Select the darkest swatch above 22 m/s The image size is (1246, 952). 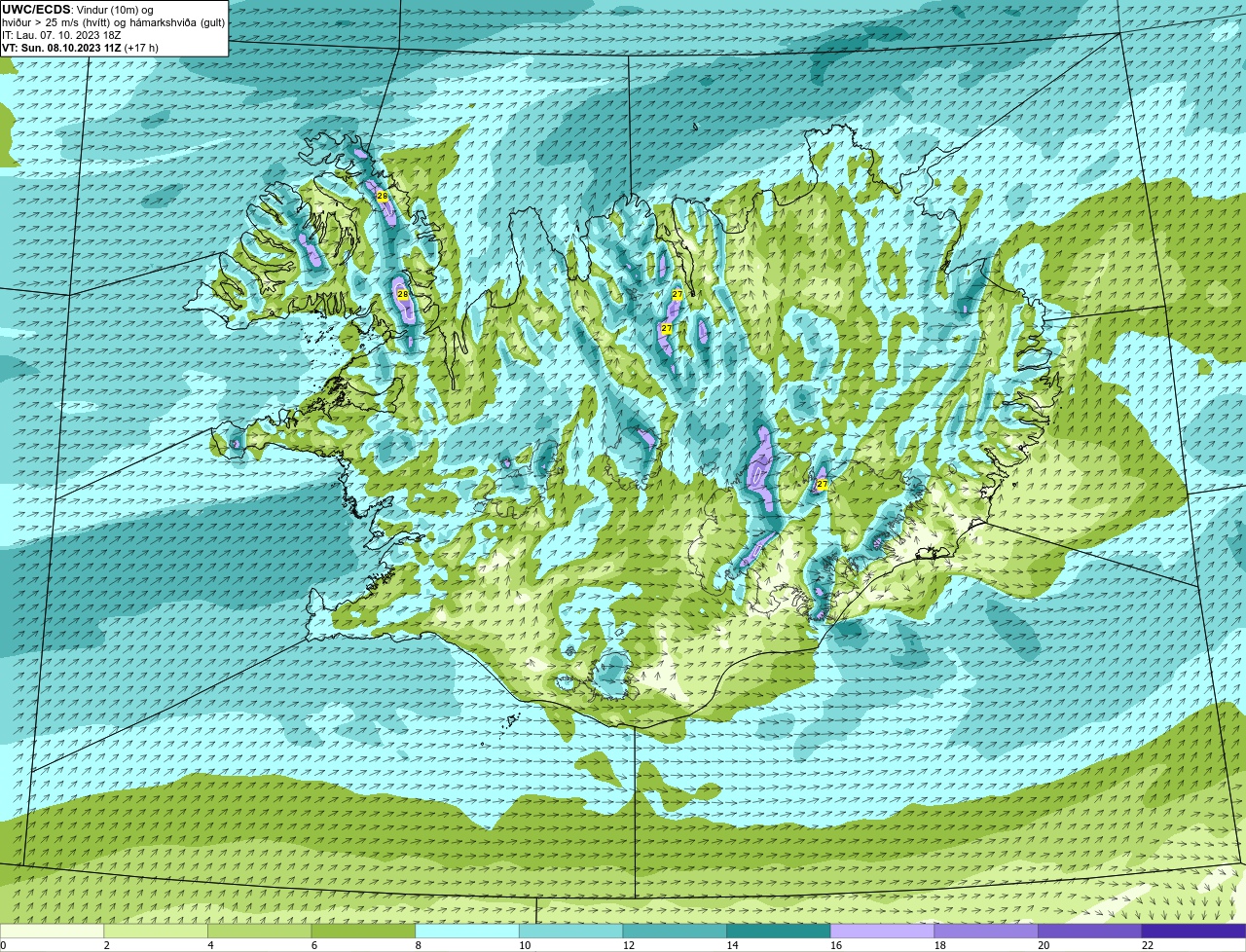[x=1194, y=931]
